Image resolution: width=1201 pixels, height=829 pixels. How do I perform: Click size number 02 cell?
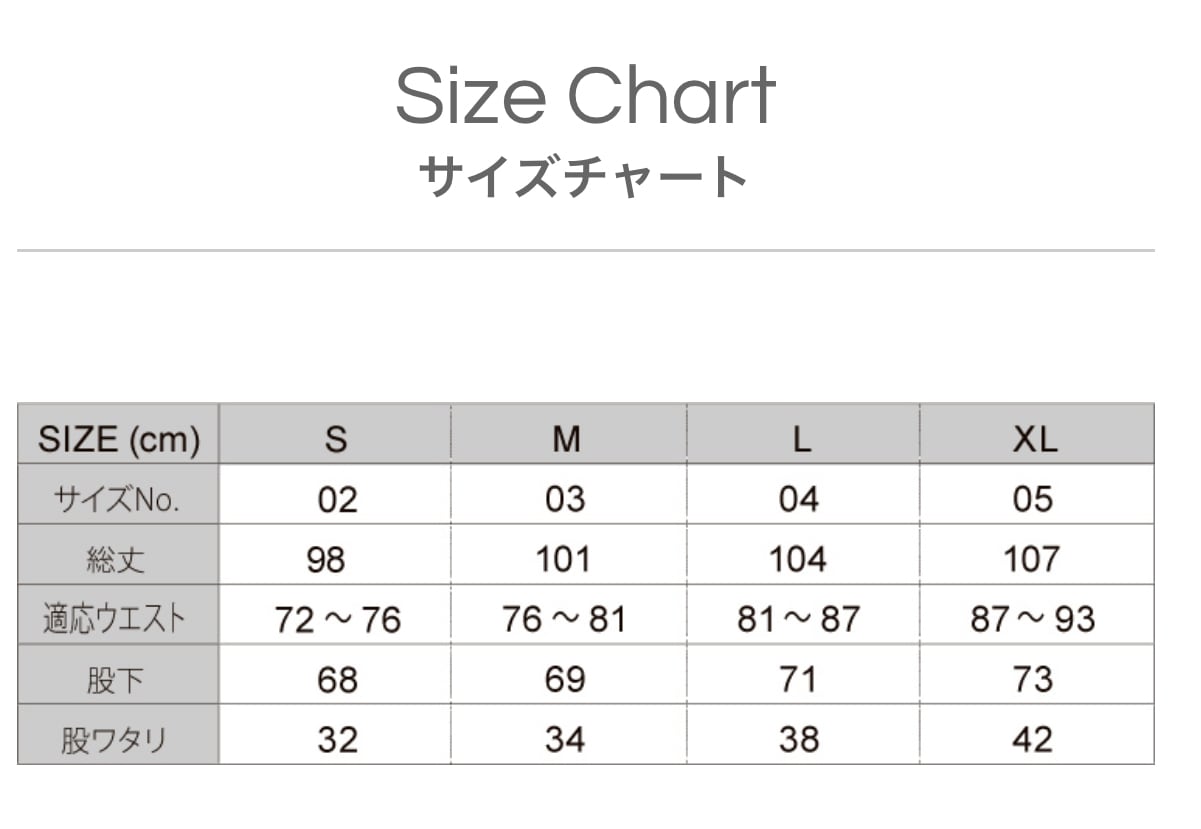pos(337,499)
